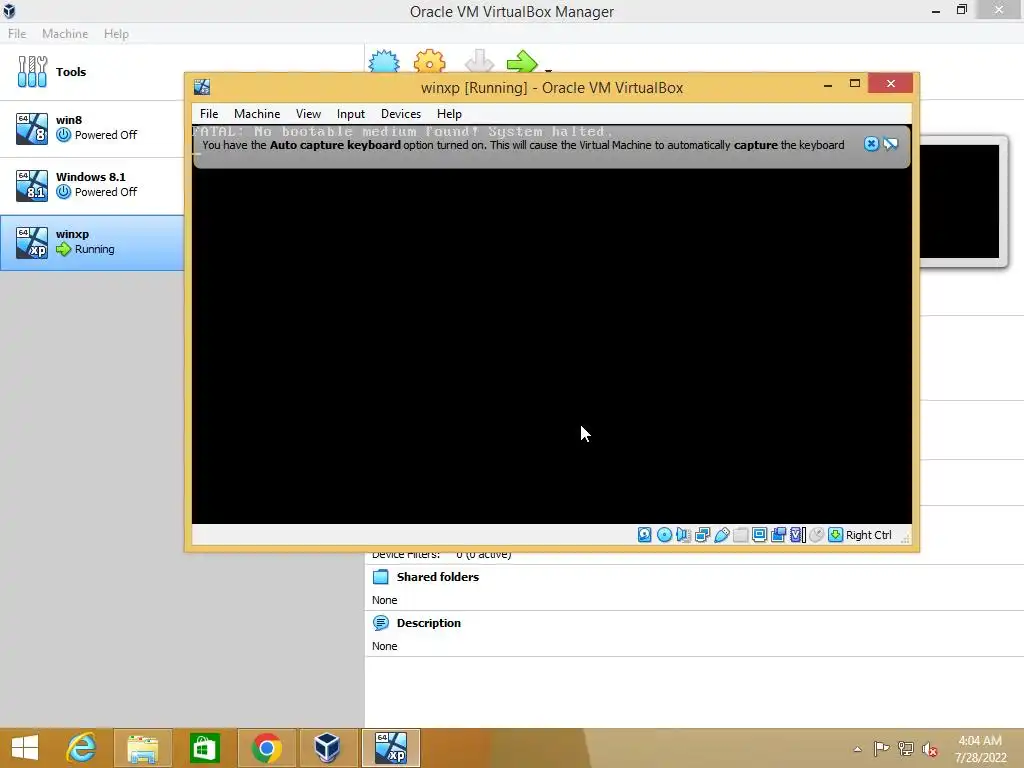Open Settings with the orange gear icon
Viewport: 1024px width, 768px height.
[x=430, y=61]
